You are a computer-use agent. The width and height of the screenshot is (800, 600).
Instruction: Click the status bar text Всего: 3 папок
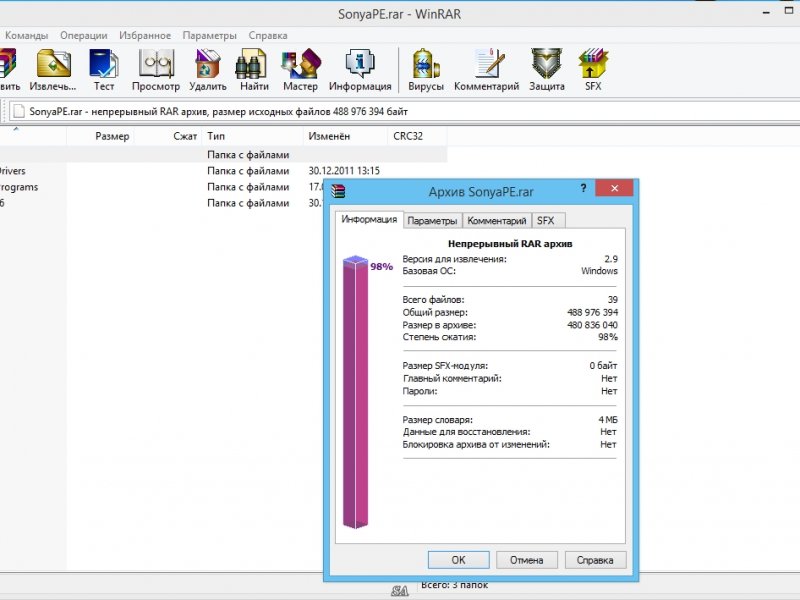coord(454,585)
